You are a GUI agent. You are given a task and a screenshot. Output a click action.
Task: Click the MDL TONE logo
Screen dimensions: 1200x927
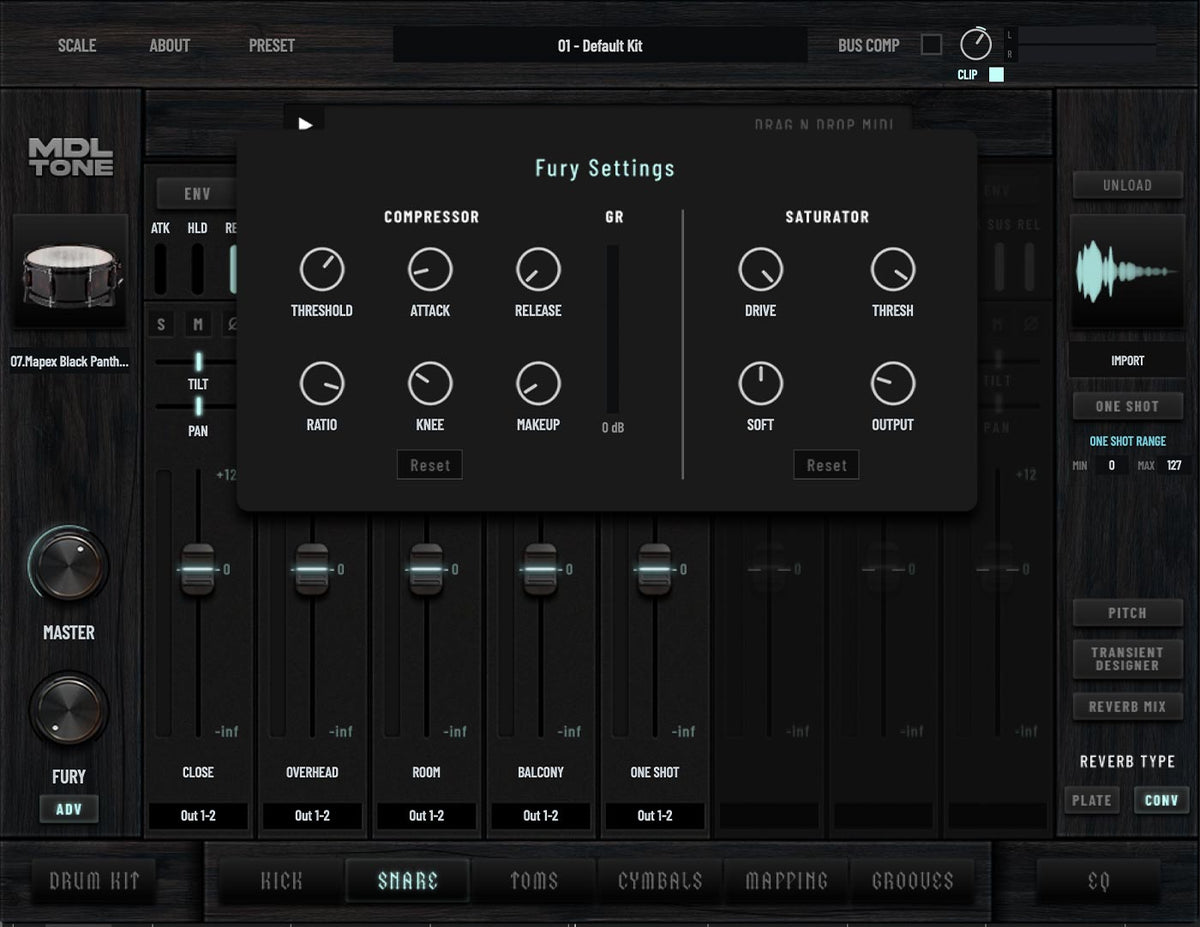[x=71, y=157]
